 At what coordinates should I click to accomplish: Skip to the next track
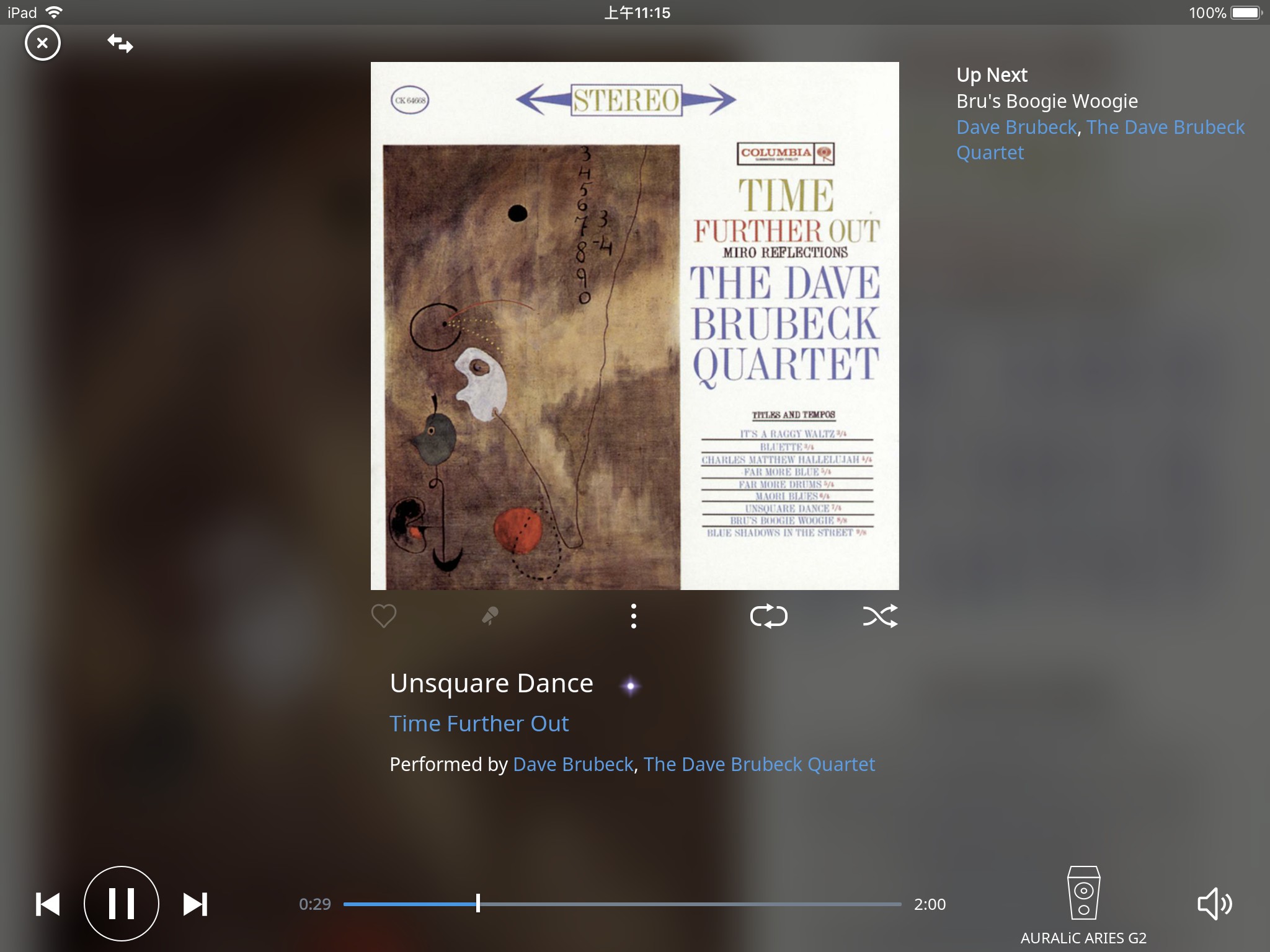tap(195, 904)
